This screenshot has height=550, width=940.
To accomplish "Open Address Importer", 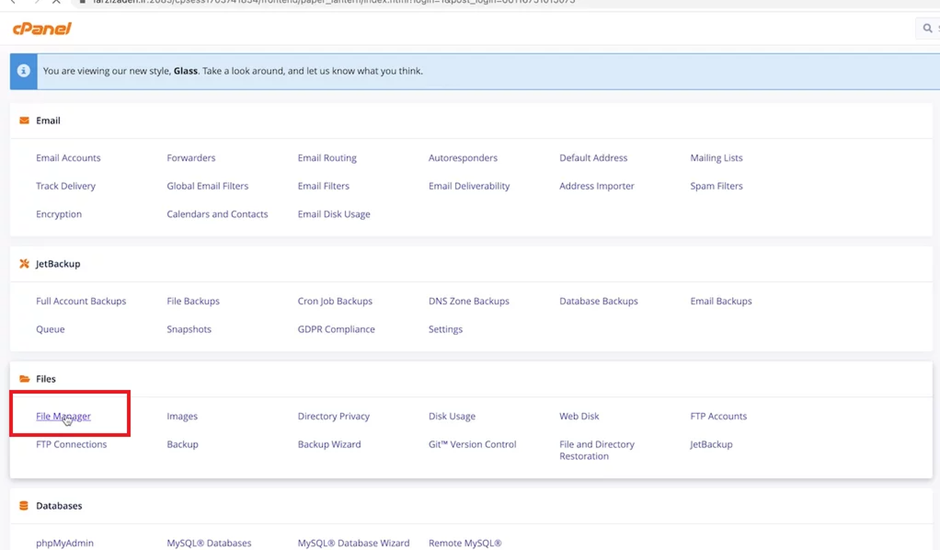I will 596,186.
